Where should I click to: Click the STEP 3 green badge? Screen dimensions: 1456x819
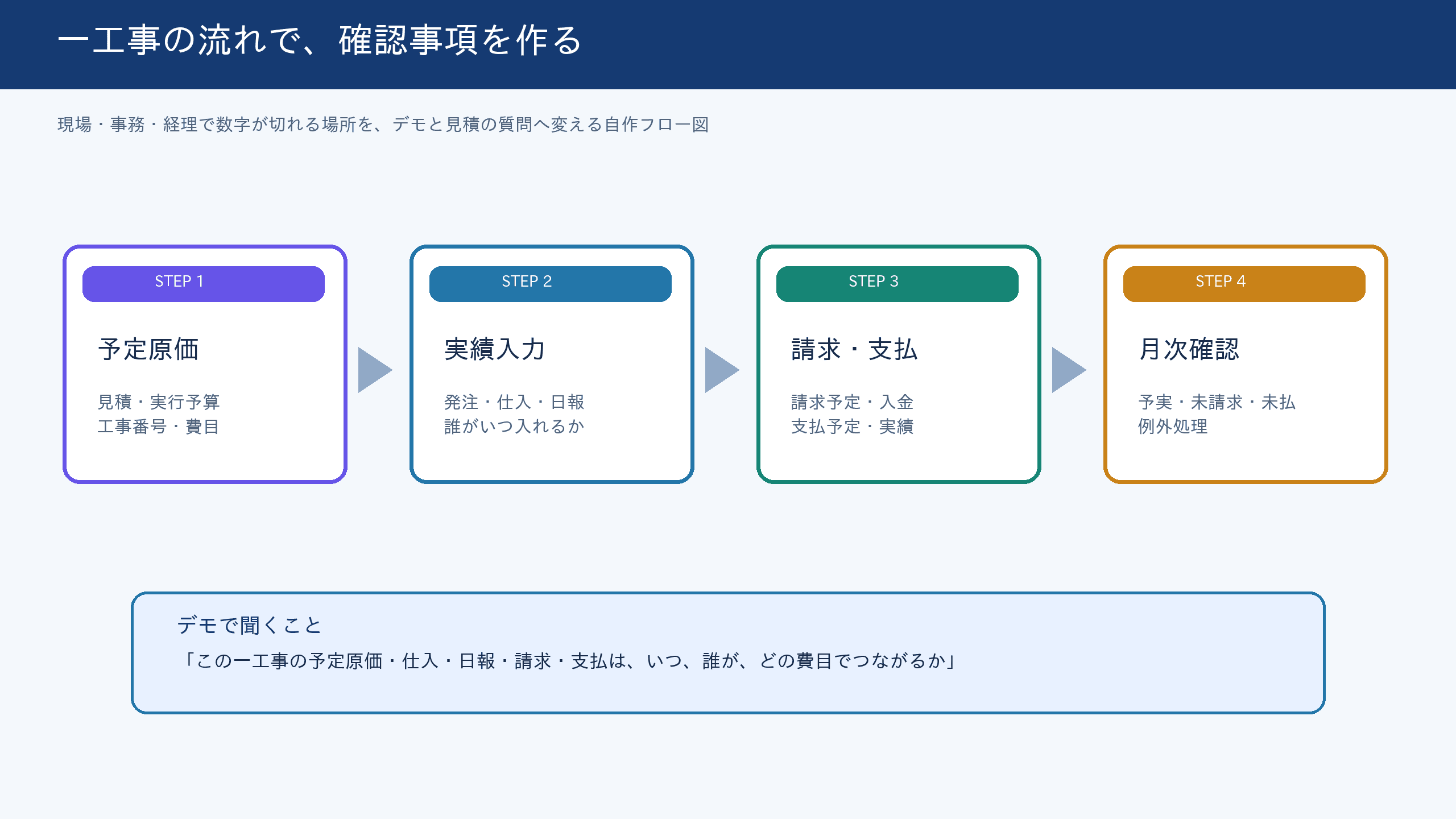897,283
